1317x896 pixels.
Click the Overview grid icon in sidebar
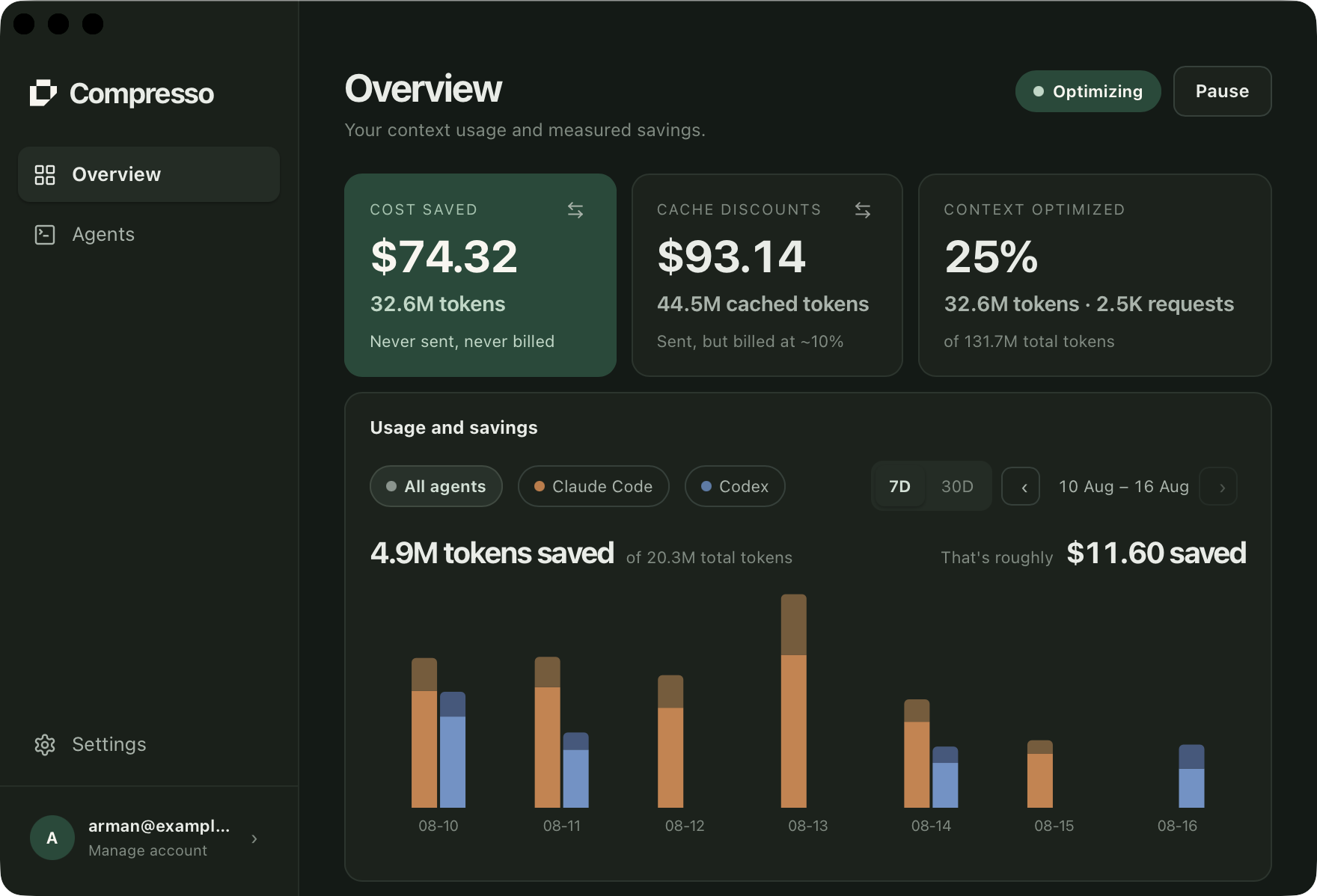pos(45,174)
